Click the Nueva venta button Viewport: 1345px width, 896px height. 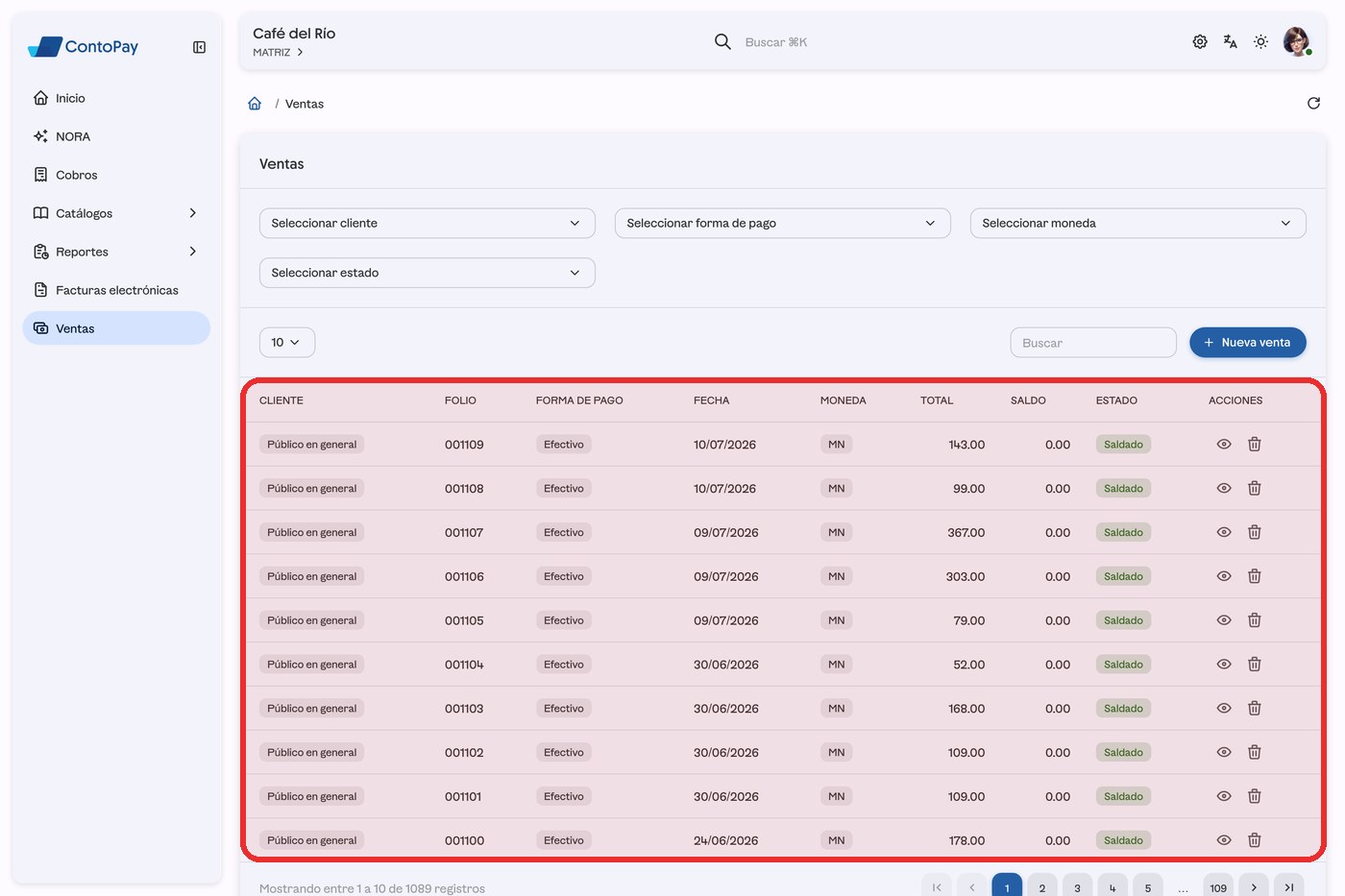[1248, 342]
